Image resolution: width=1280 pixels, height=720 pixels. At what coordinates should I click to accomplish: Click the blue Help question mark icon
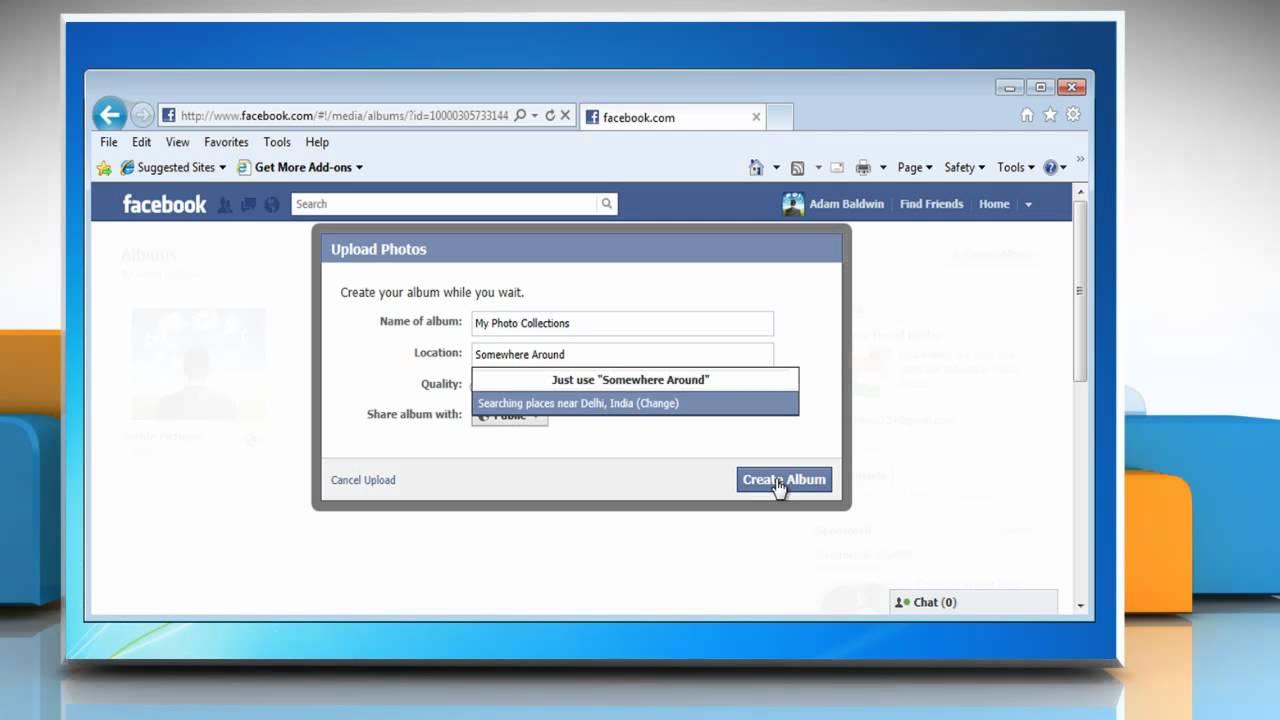pyautogui.click(x=1051, y=168)
